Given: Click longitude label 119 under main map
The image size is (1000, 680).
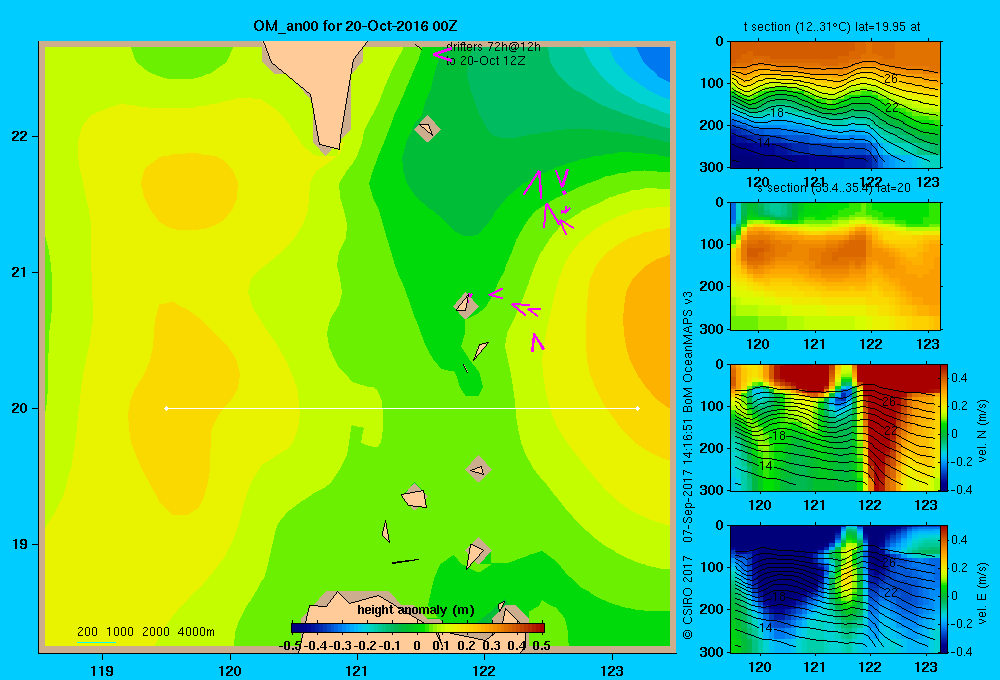Looking at the screenshot, I should pos(102,670).
